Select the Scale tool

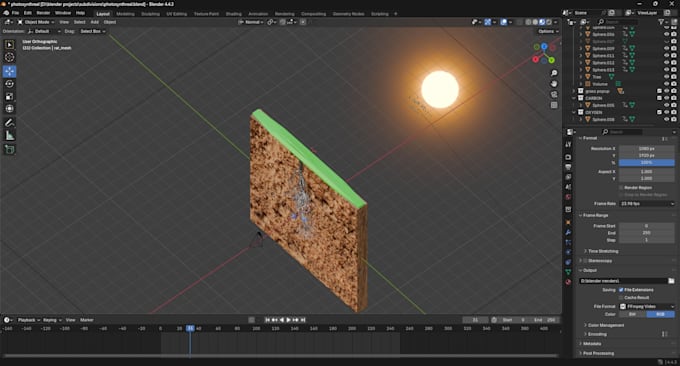click(10, 96)
